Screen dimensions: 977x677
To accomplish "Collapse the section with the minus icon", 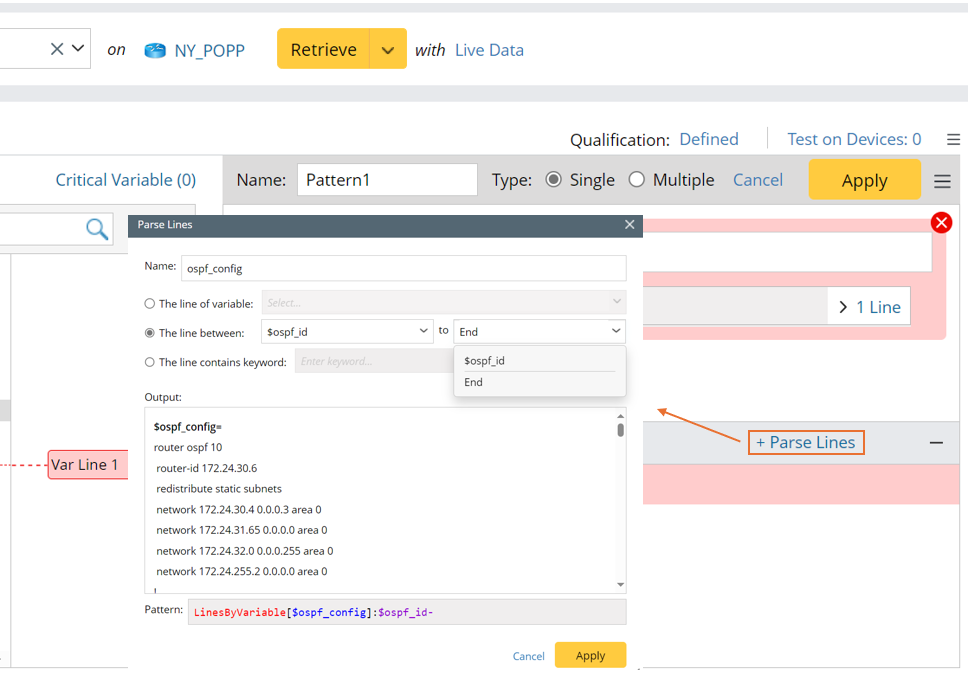I will [936, 443].
